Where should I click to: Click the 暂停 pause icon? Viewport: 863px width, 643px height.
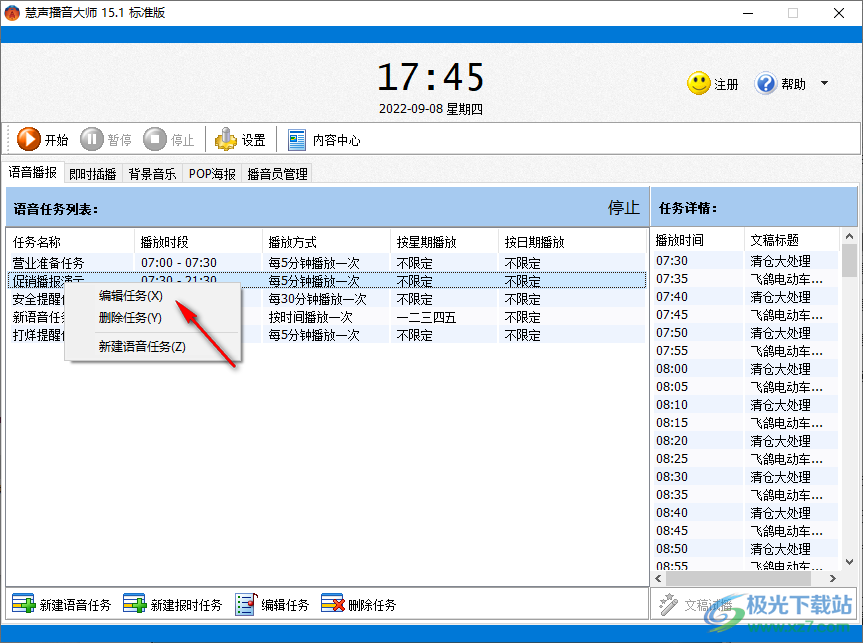pyautogui.click(x=90, y=139)
